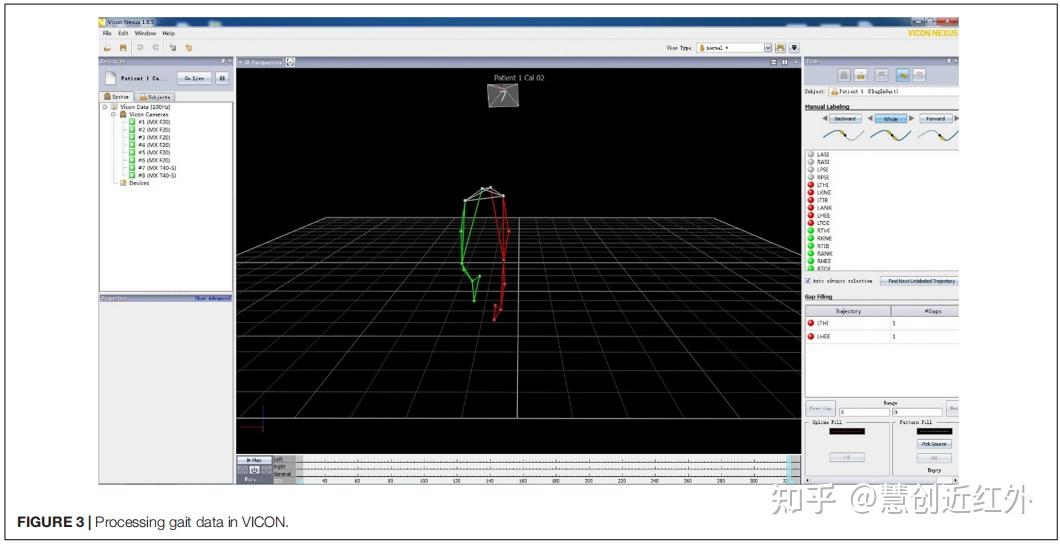The height and width of the screenshot is (544, 1060).
Task: Select the highlighted label/edit tools icon
Action: 902,75
